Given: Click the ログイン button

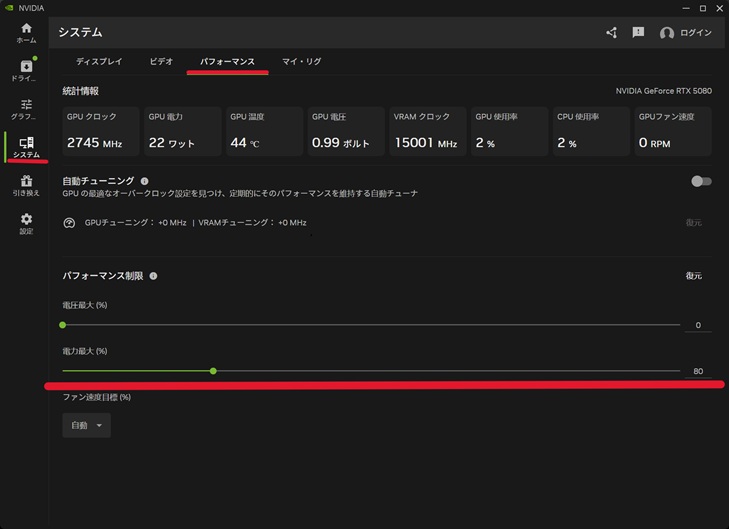Looking at the screenshot, I should (686, 33).
